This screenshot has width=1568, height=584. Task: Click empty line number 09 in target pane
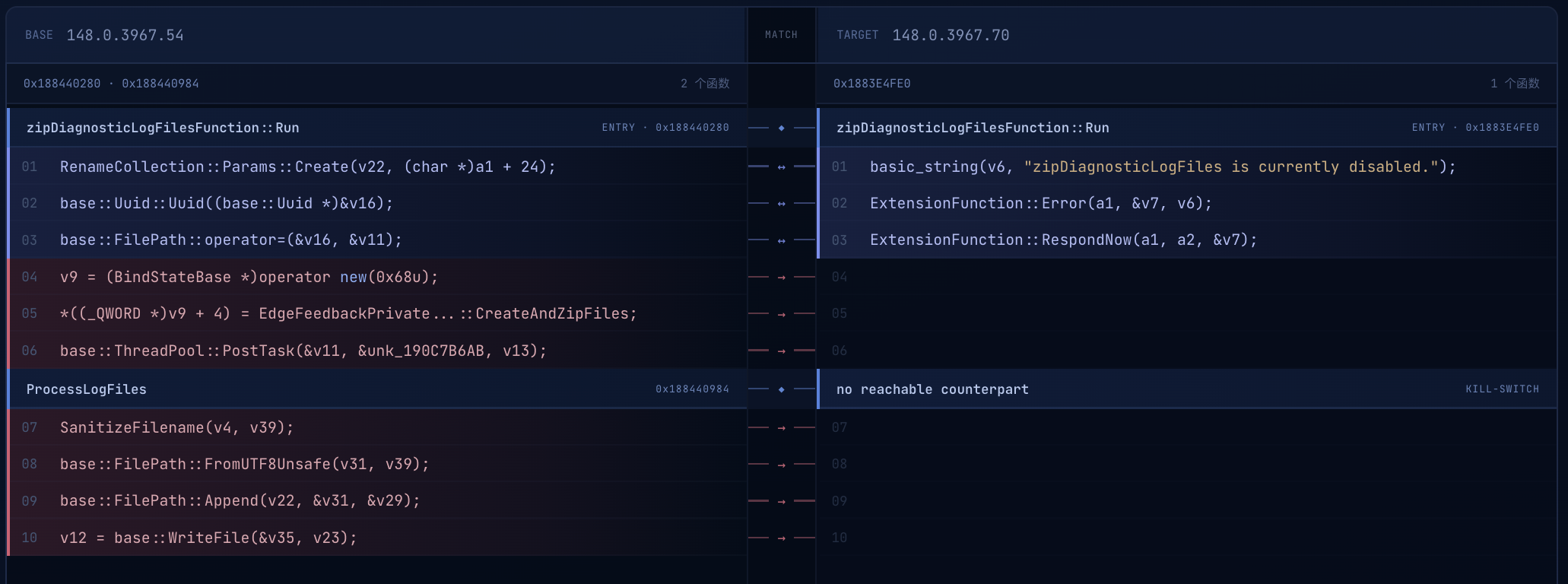pyautogui.click(x=840, y=501)
